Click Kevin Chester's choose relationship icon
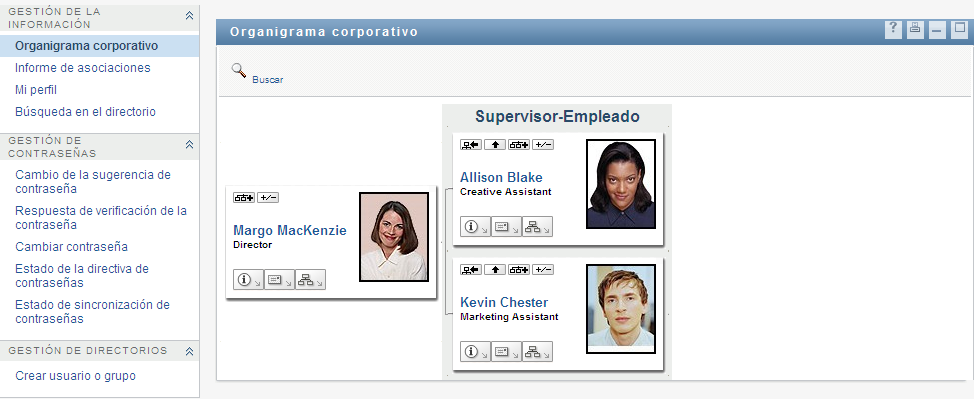The image size is (974, 399). (x=519, y=270)
